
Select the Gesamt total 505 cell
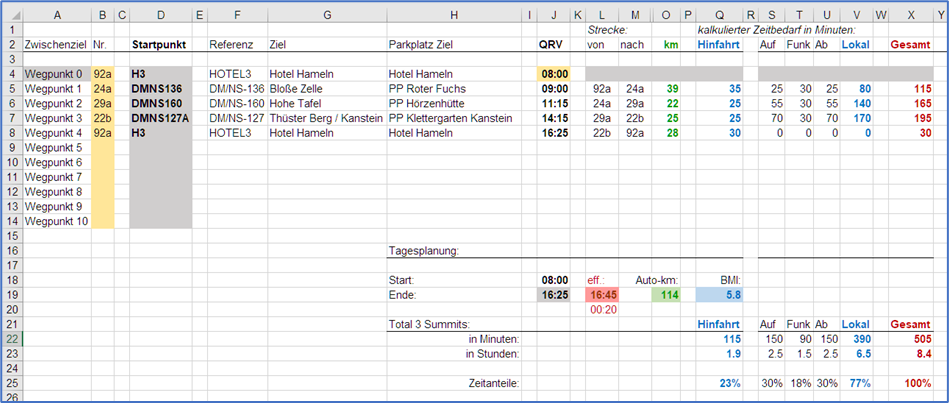[911, 339]
